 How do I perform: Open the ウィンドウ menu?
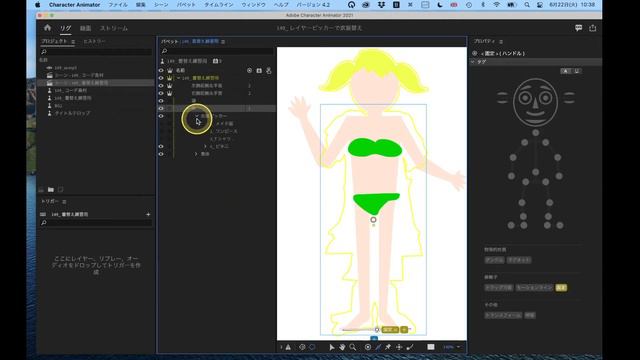[x=253, y=5]
